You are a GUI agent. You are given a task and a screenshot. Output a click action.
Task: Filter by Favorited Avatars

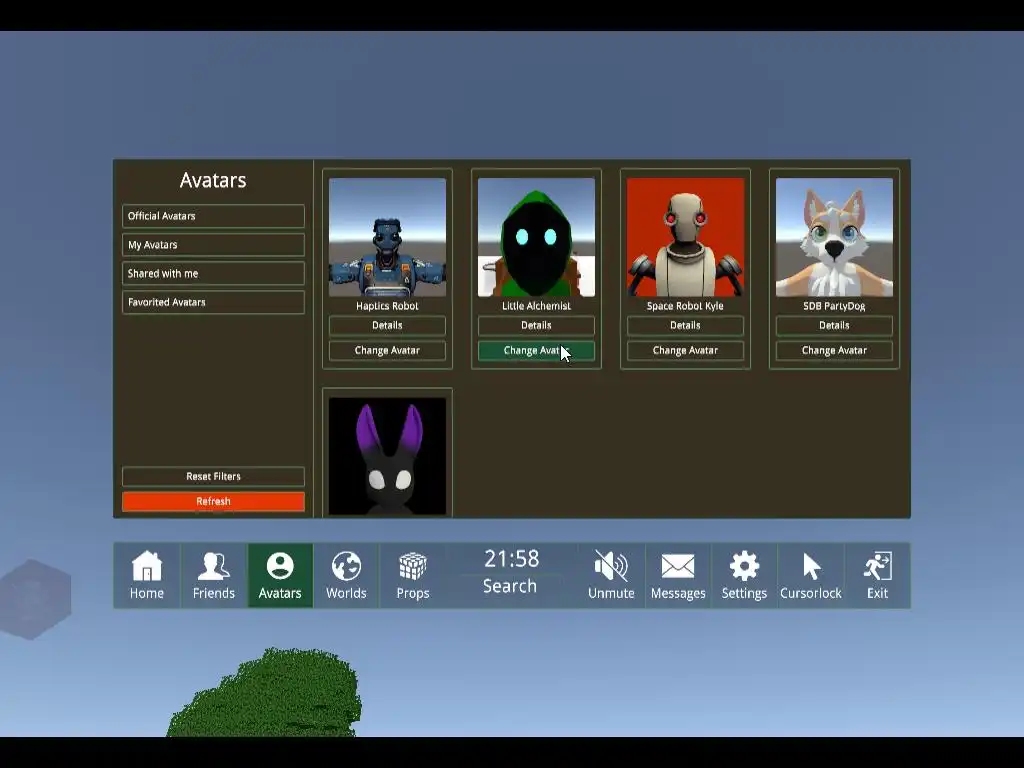[214, 302]
